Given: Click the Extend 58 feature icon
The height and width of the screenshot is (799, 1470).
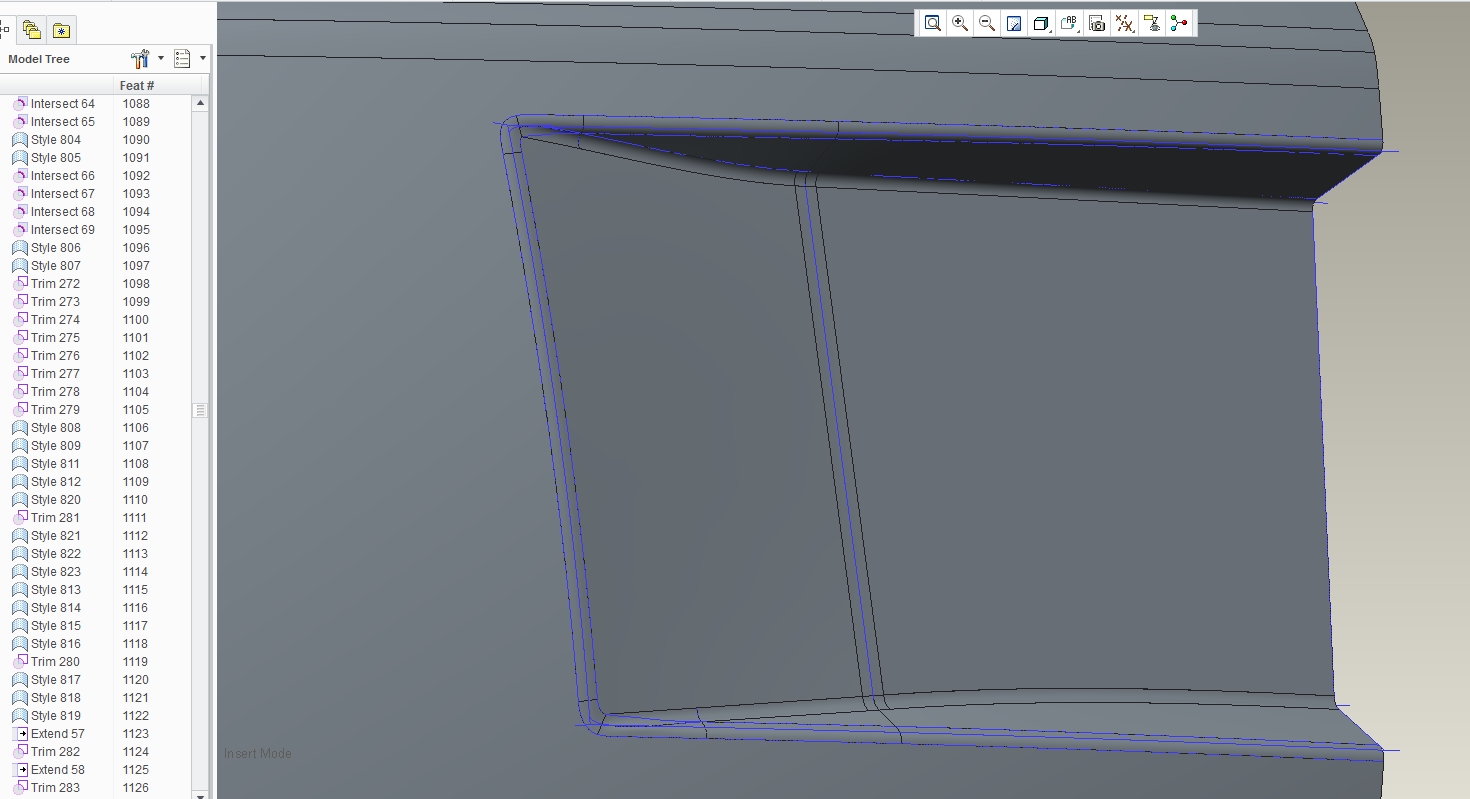Looking at the screenshot, I should tap(20, 770).
